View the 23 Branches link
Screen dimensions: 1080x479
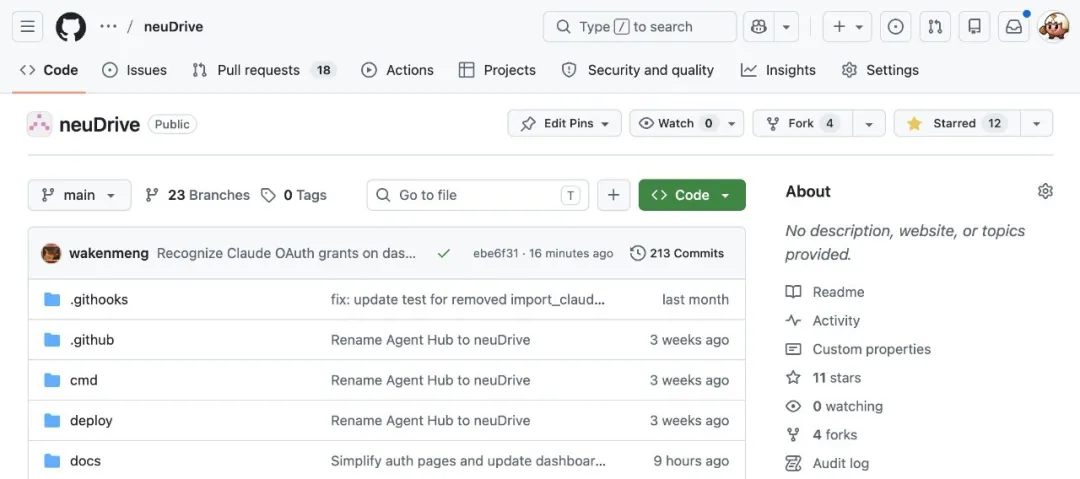coord(198,195)
